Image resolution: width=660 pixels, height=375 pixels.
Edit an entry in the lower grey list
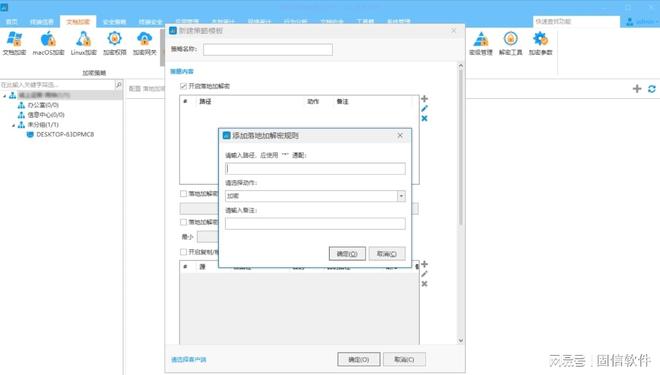pos(424,274)
